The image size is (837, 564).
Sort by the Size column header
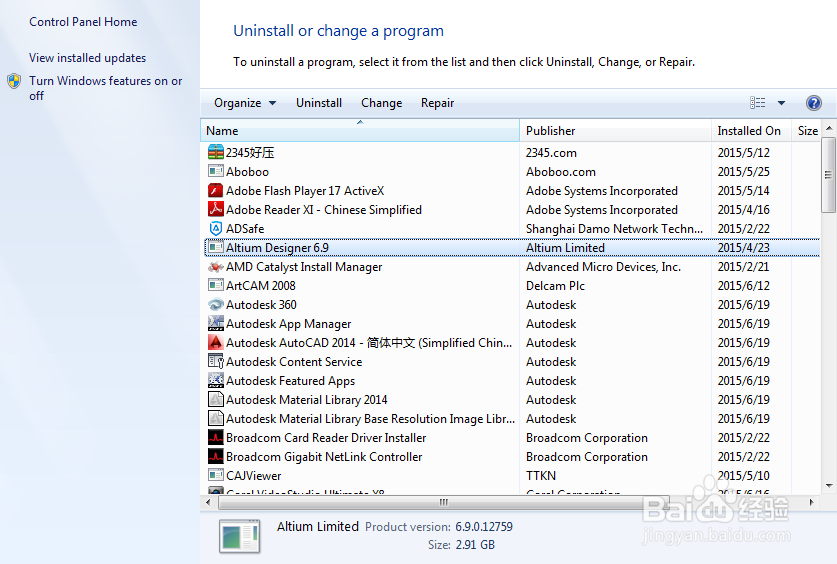pyautogui.click(x=807, y=131)
